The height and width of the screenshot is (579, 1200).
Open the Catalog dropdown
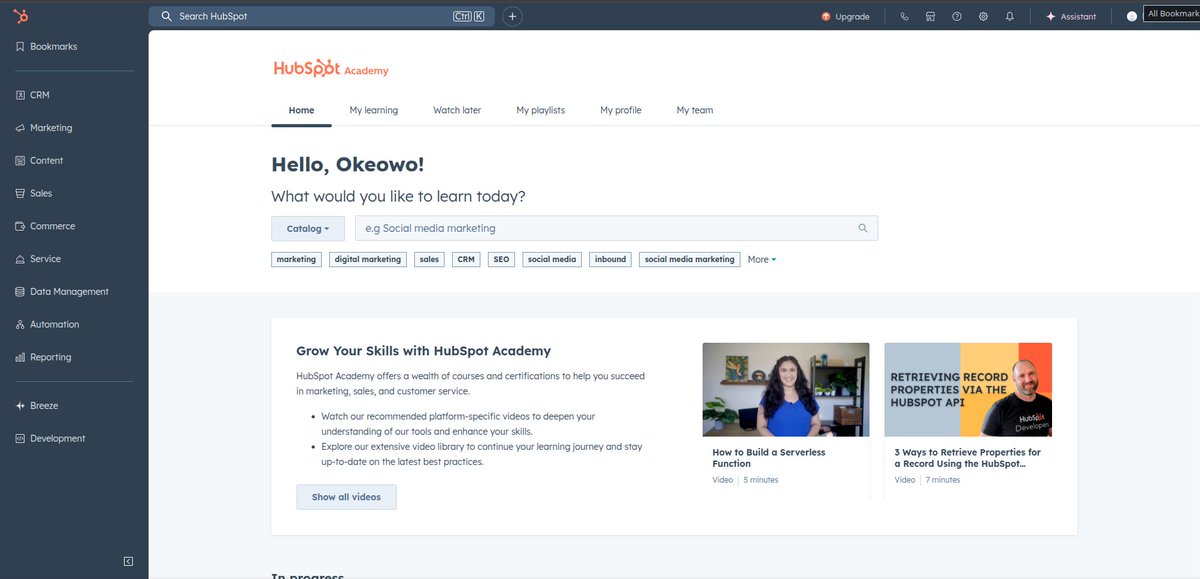tap(308, 228)
